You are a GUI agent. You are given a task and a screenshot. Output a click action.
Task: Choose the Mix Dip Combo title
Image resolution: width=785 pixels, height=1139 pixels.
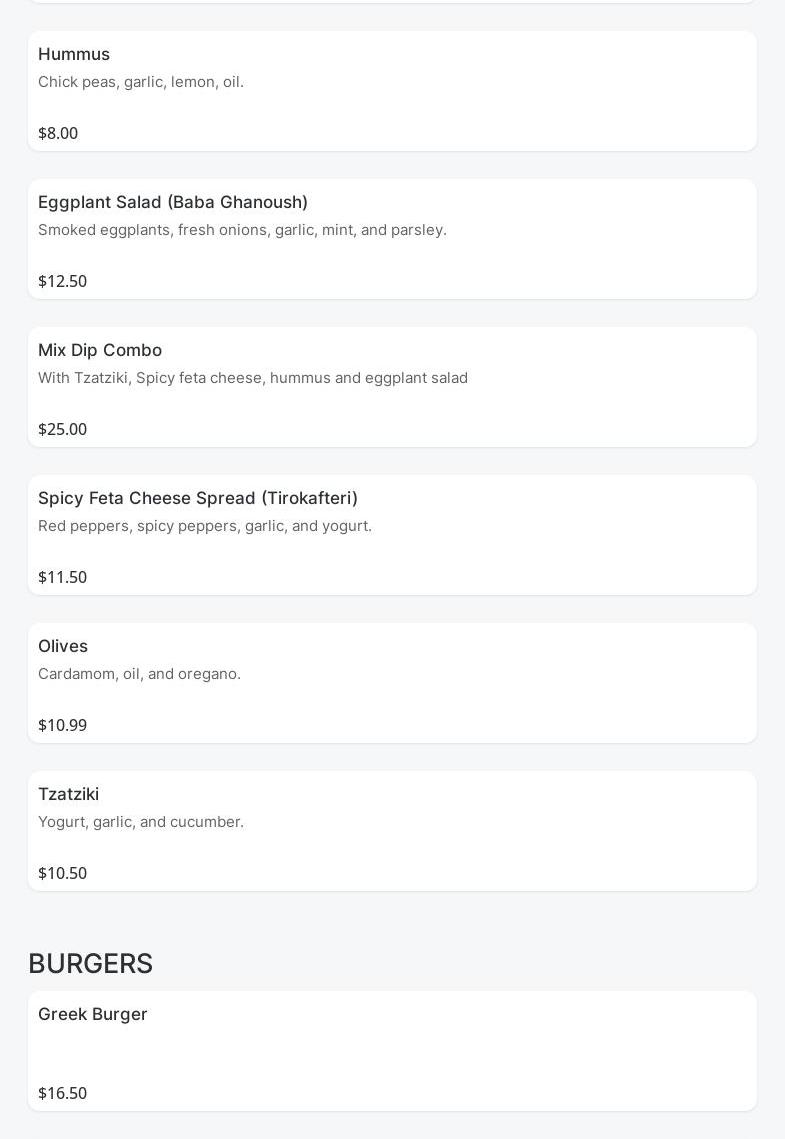tap(100, 350)
